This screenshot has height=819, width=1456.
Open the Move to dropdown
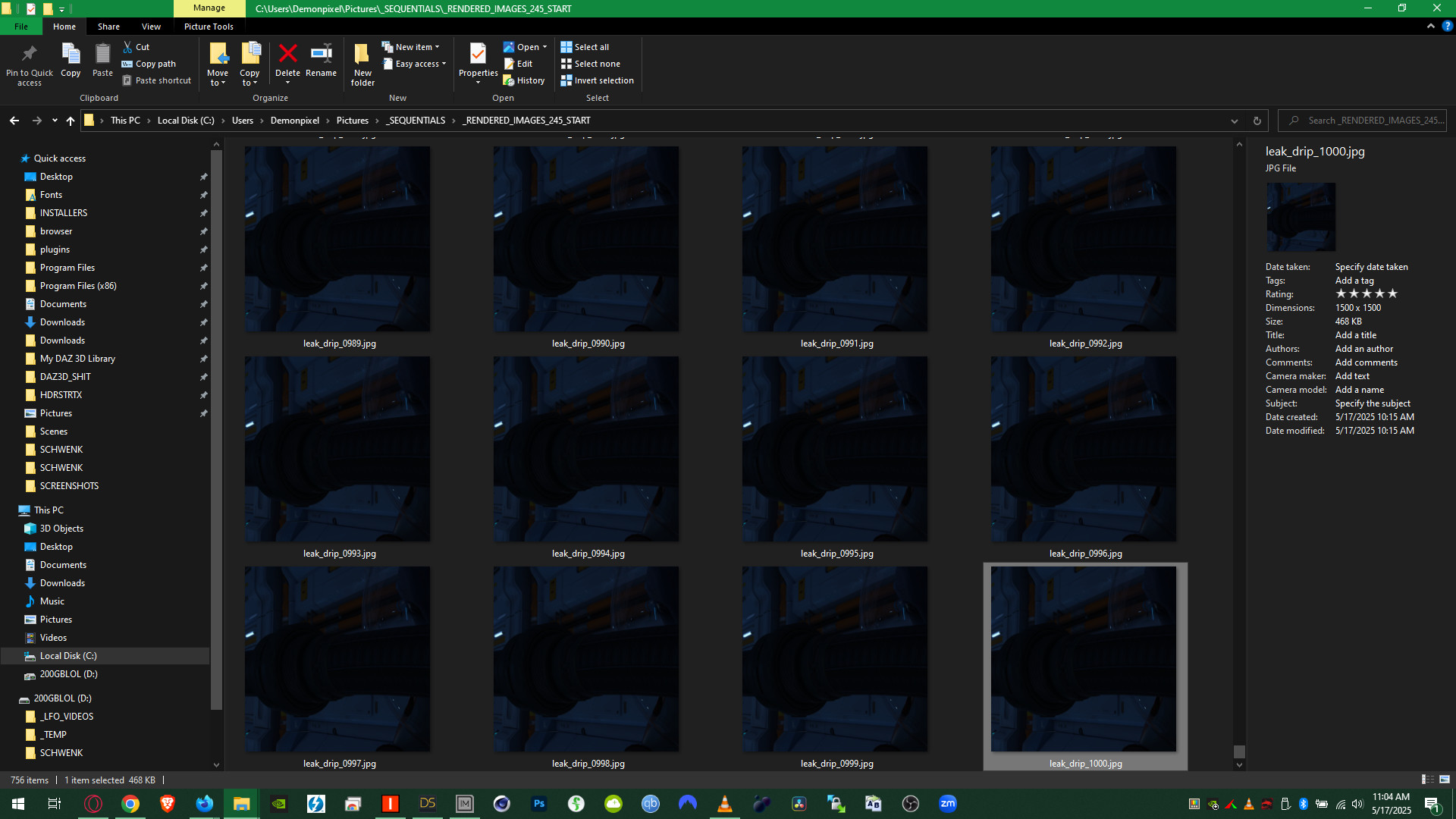(x=218, y=64)
